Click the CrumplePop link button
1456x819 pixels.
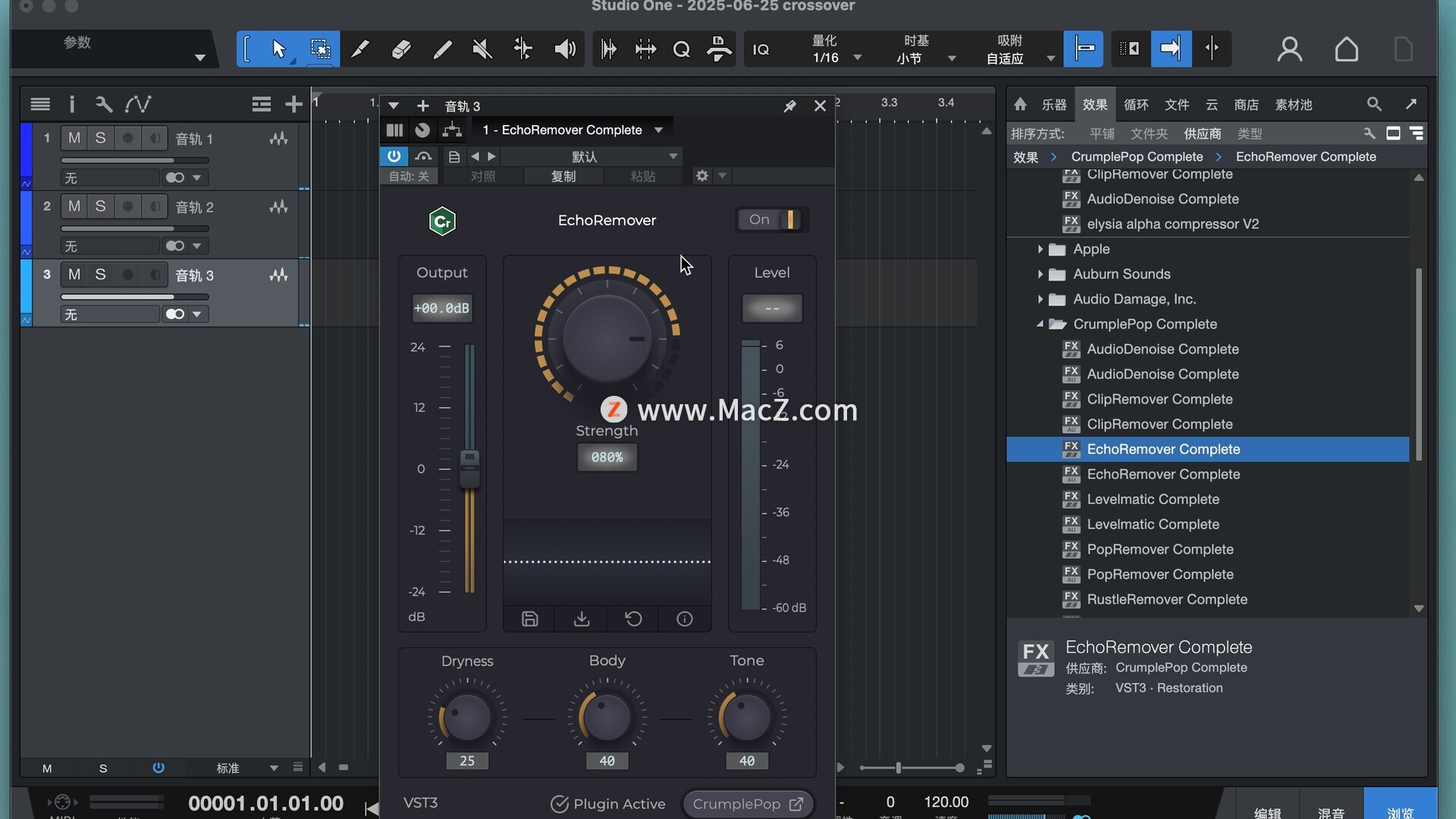pos(748,804)
